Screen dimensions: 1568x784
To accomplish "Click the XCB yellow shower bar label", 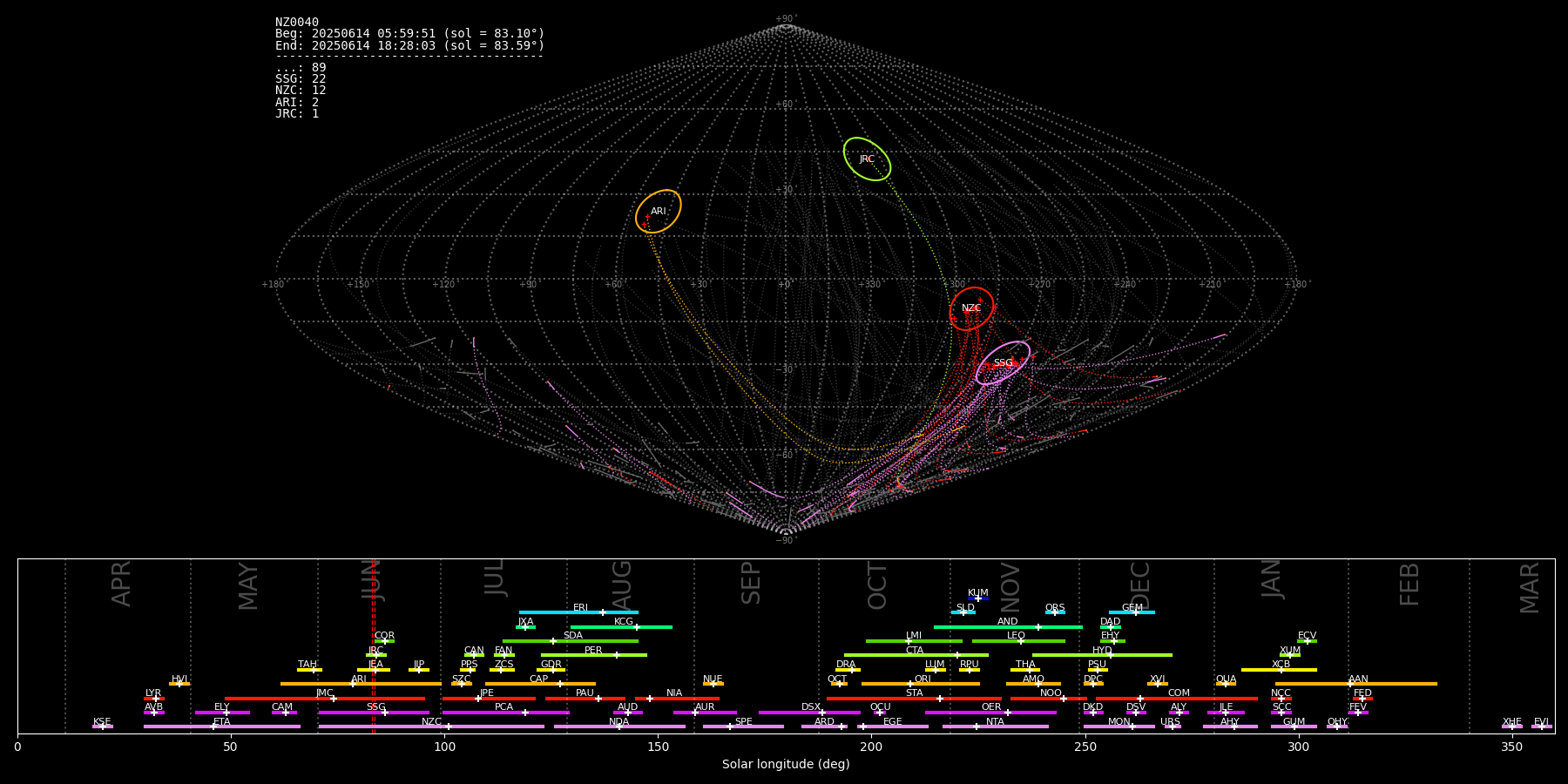I will (1281, 665).
